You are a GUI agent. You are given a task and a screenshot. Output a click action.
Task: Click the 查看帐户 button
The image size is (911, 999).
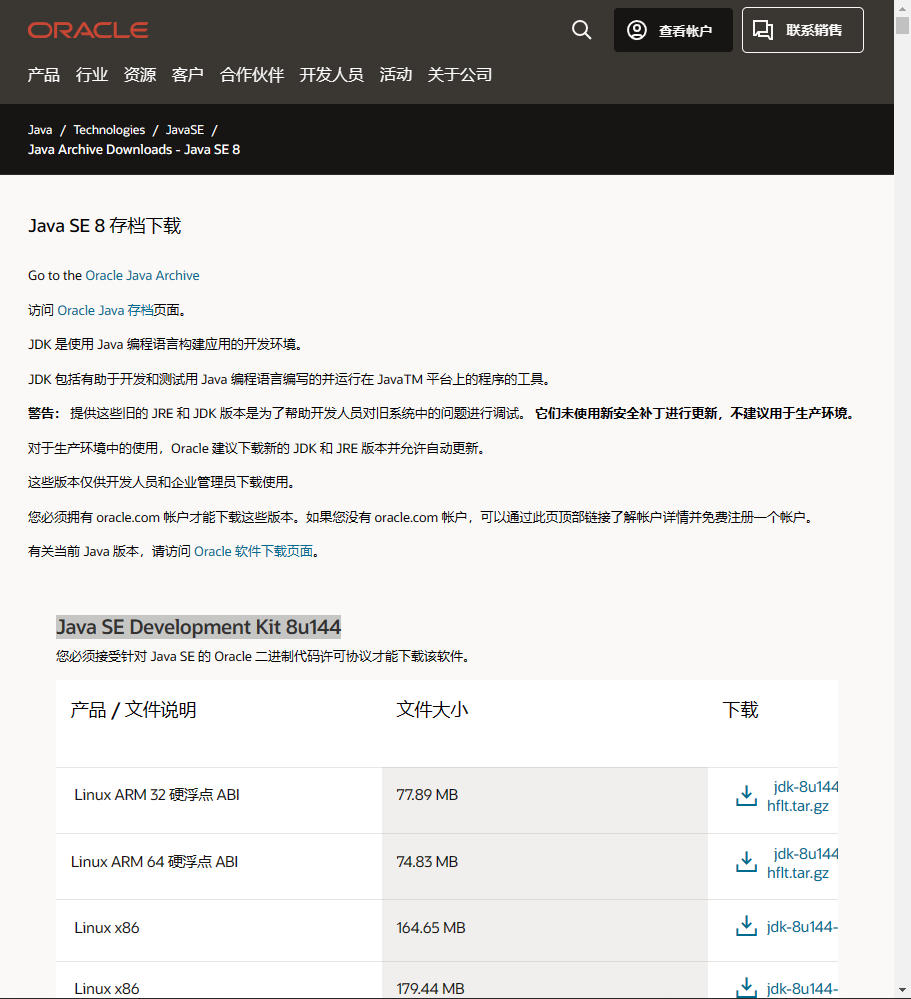[673, 30]
